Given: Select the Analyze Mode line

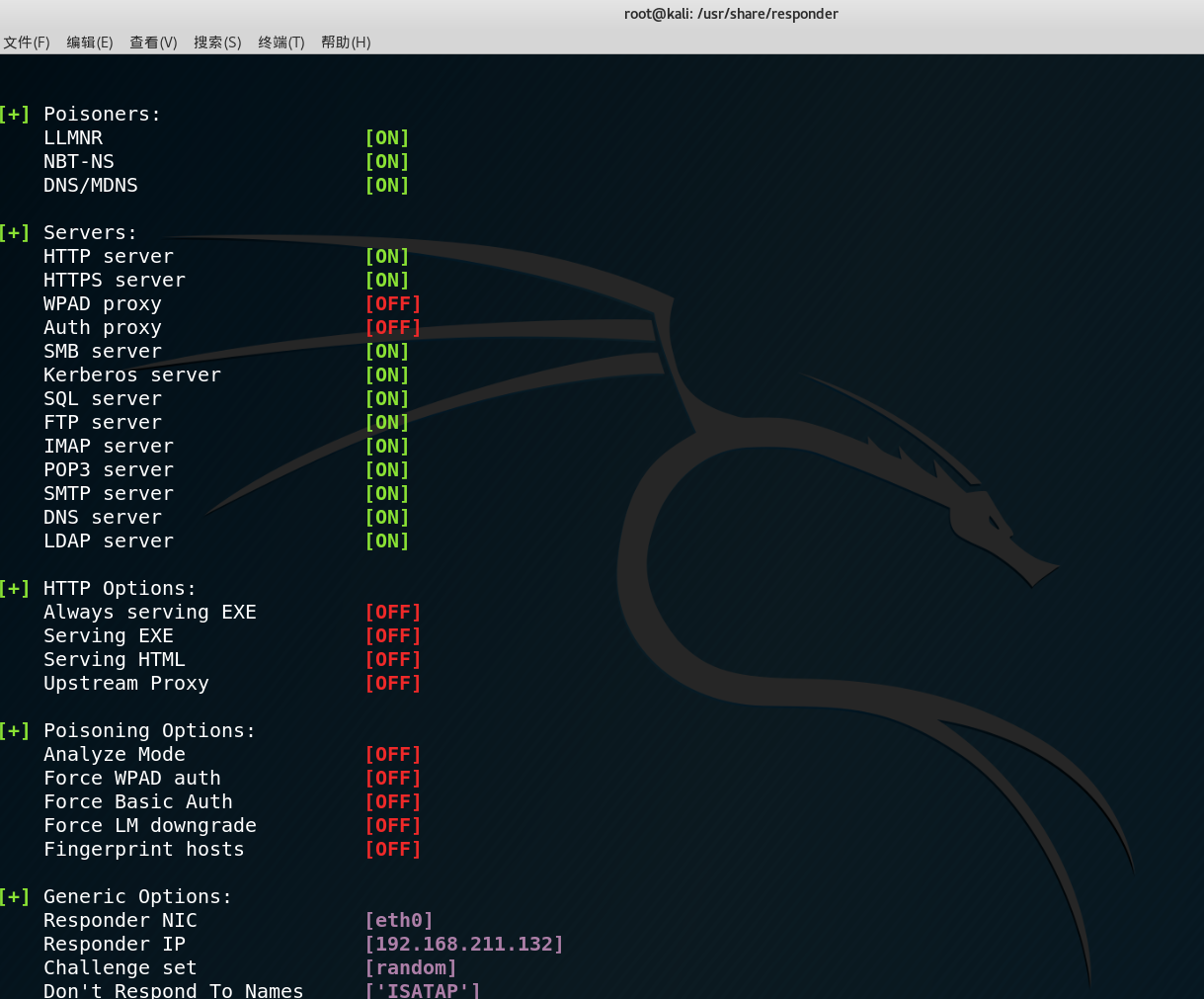Looking at the screenshot, I should pyautogui.click(x=115, y=755).
